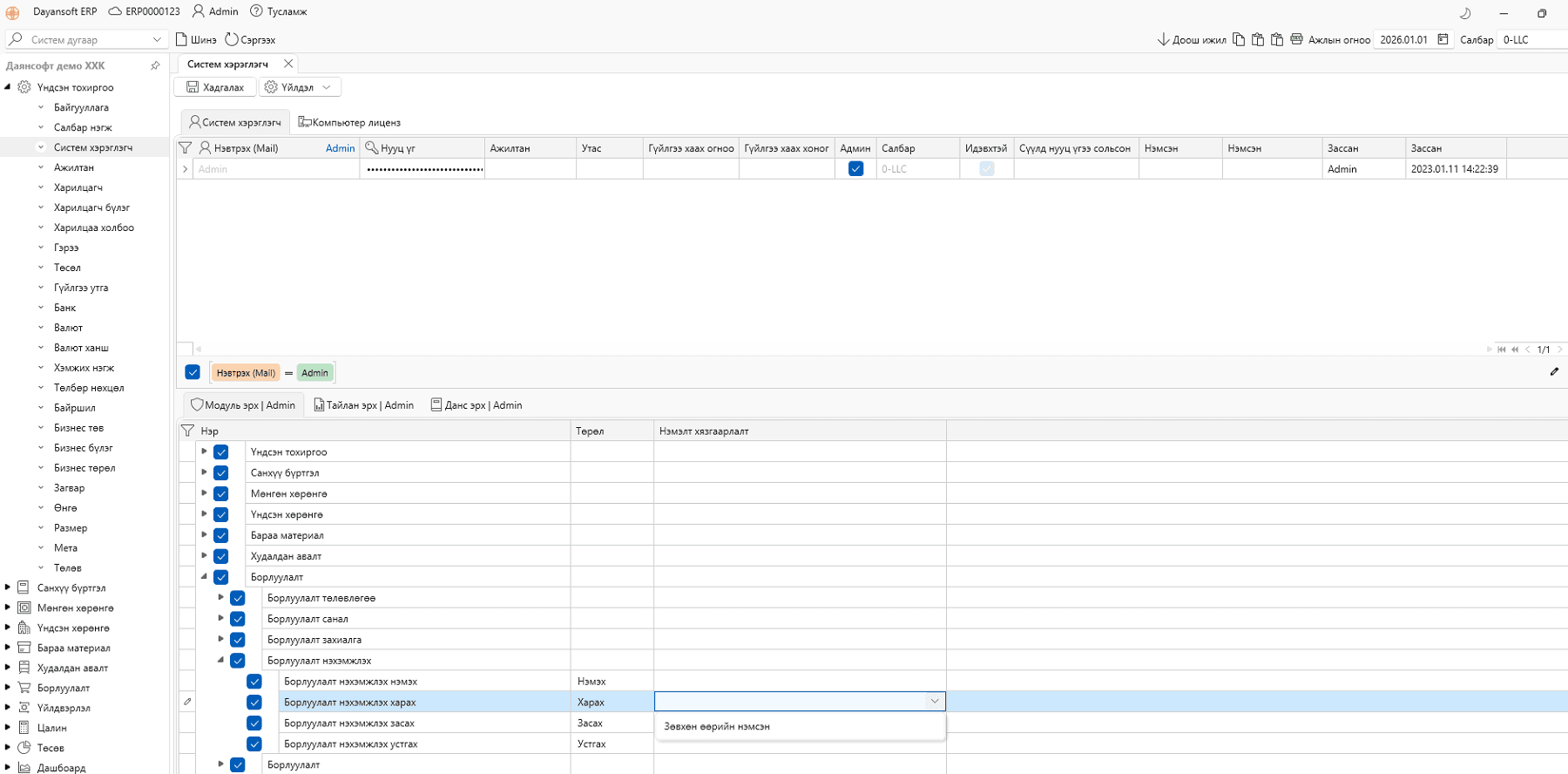Click the filter funnel icon in users grid
The image size is (1568, 774).
(186, 148)
